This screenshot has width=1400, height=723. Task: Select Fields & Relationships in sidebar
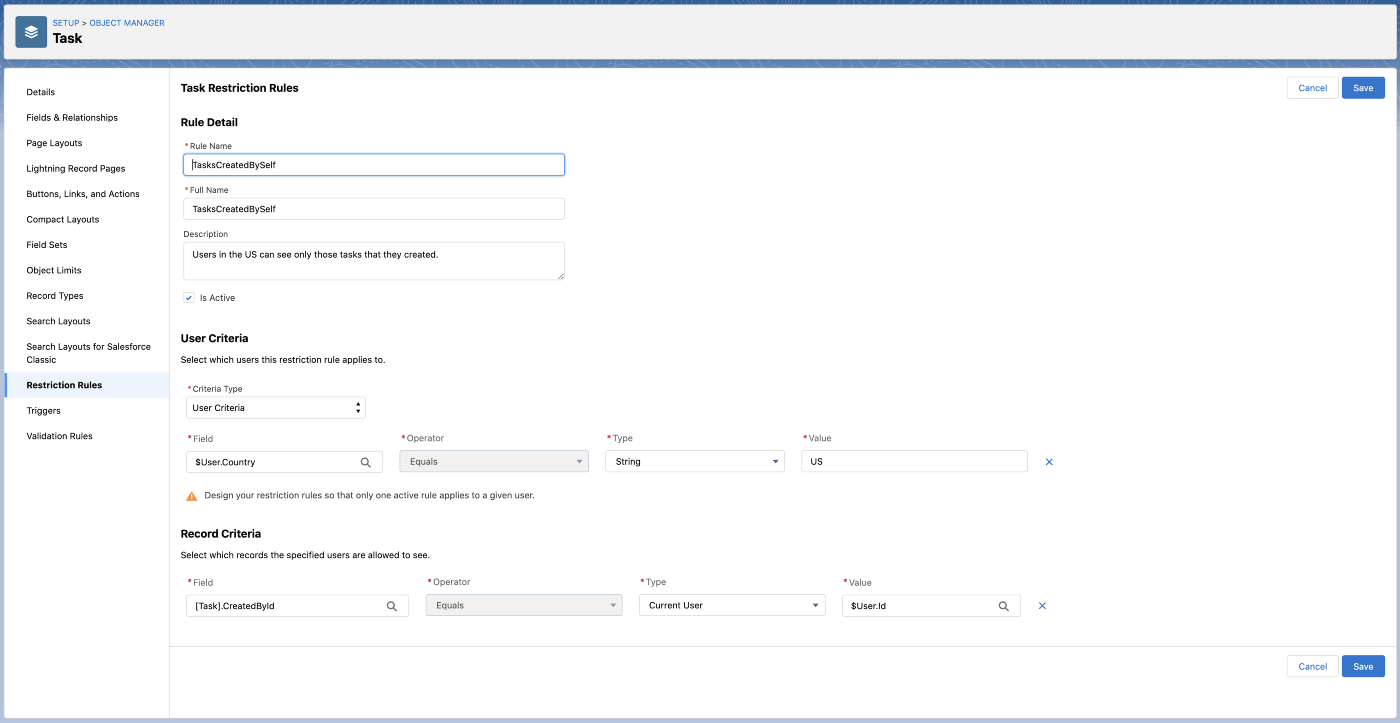(73, 117)
